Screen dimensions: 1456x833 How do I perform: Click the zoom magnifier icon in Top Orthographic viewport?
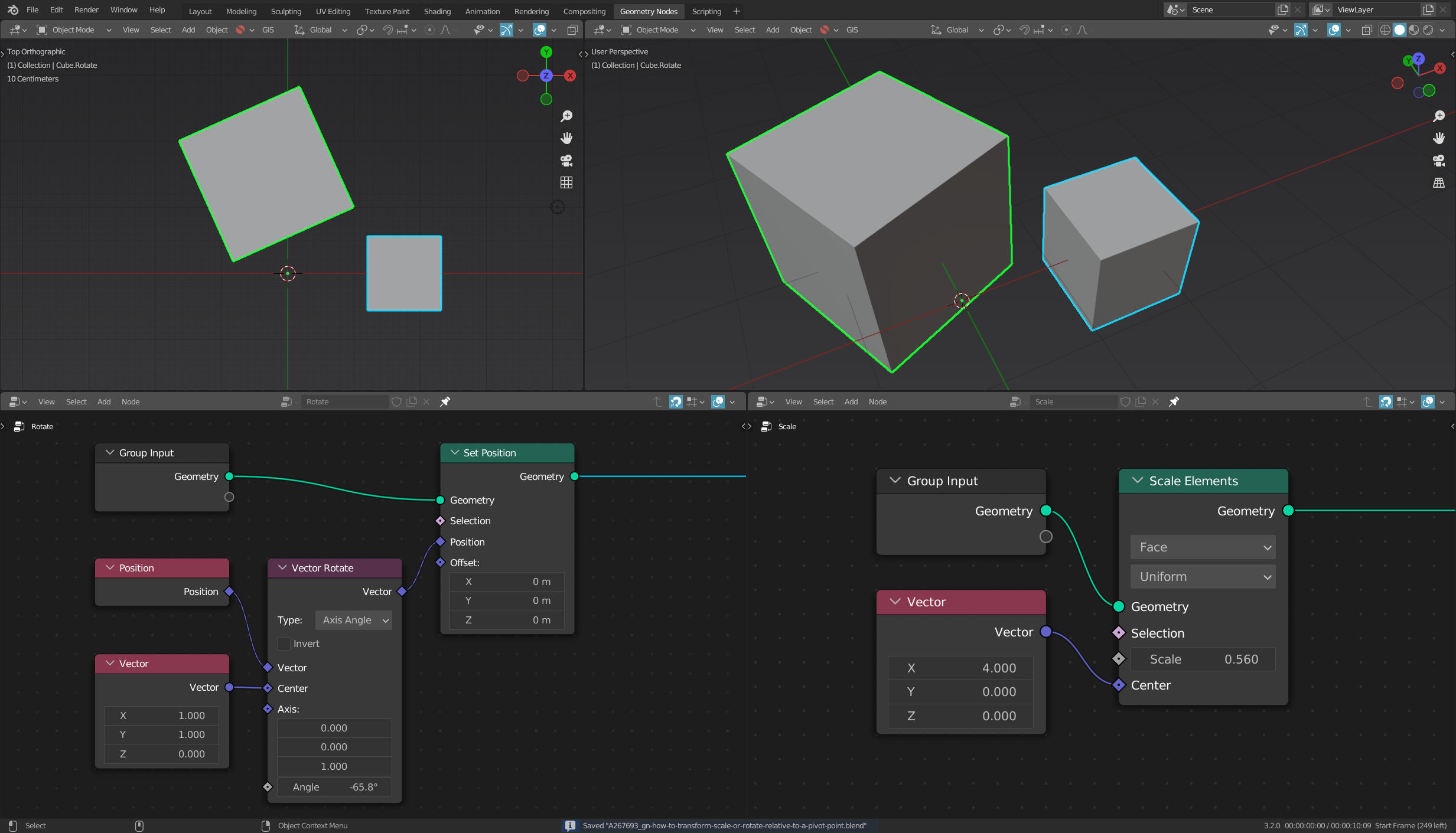click(566, 116)
